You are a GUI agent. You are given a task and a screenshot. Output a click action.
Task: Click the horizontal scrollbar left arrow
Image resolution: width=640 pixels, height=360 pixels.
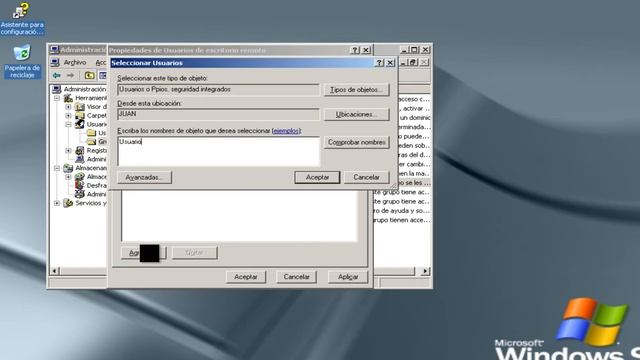pos(55,271)
